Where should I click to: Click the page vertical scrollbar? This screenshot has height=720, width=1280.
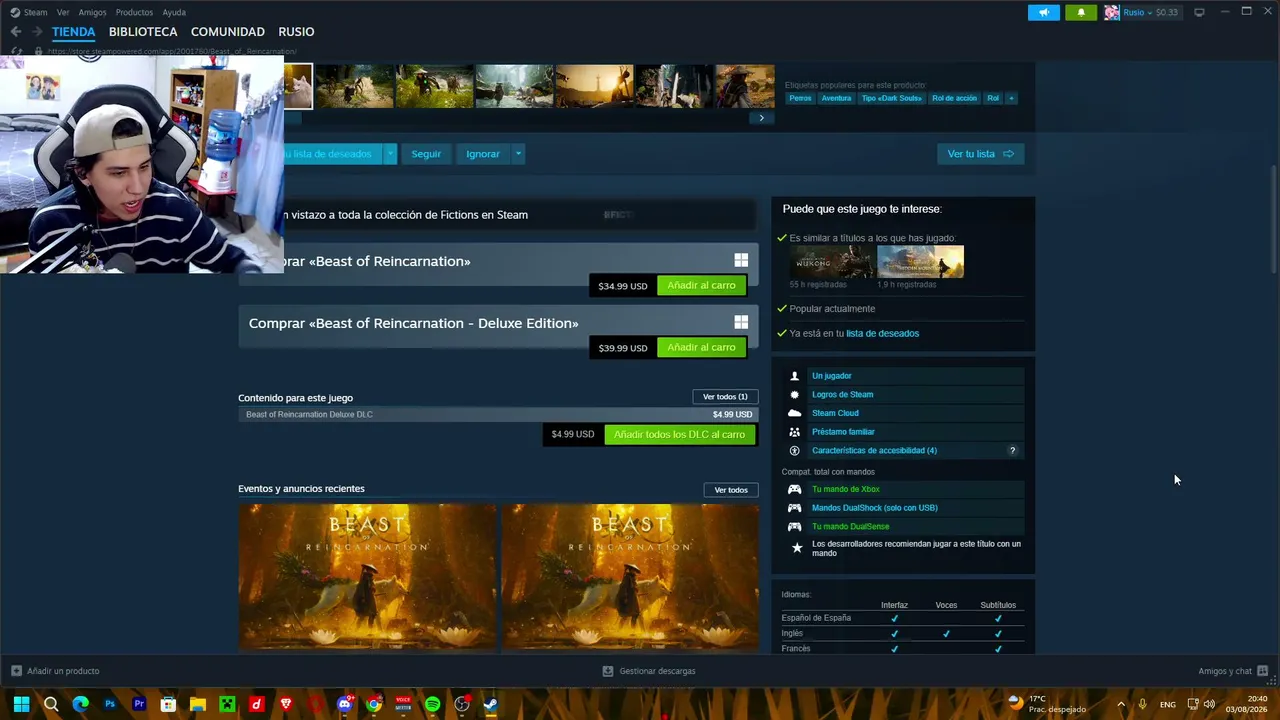tap(1273, 220)
